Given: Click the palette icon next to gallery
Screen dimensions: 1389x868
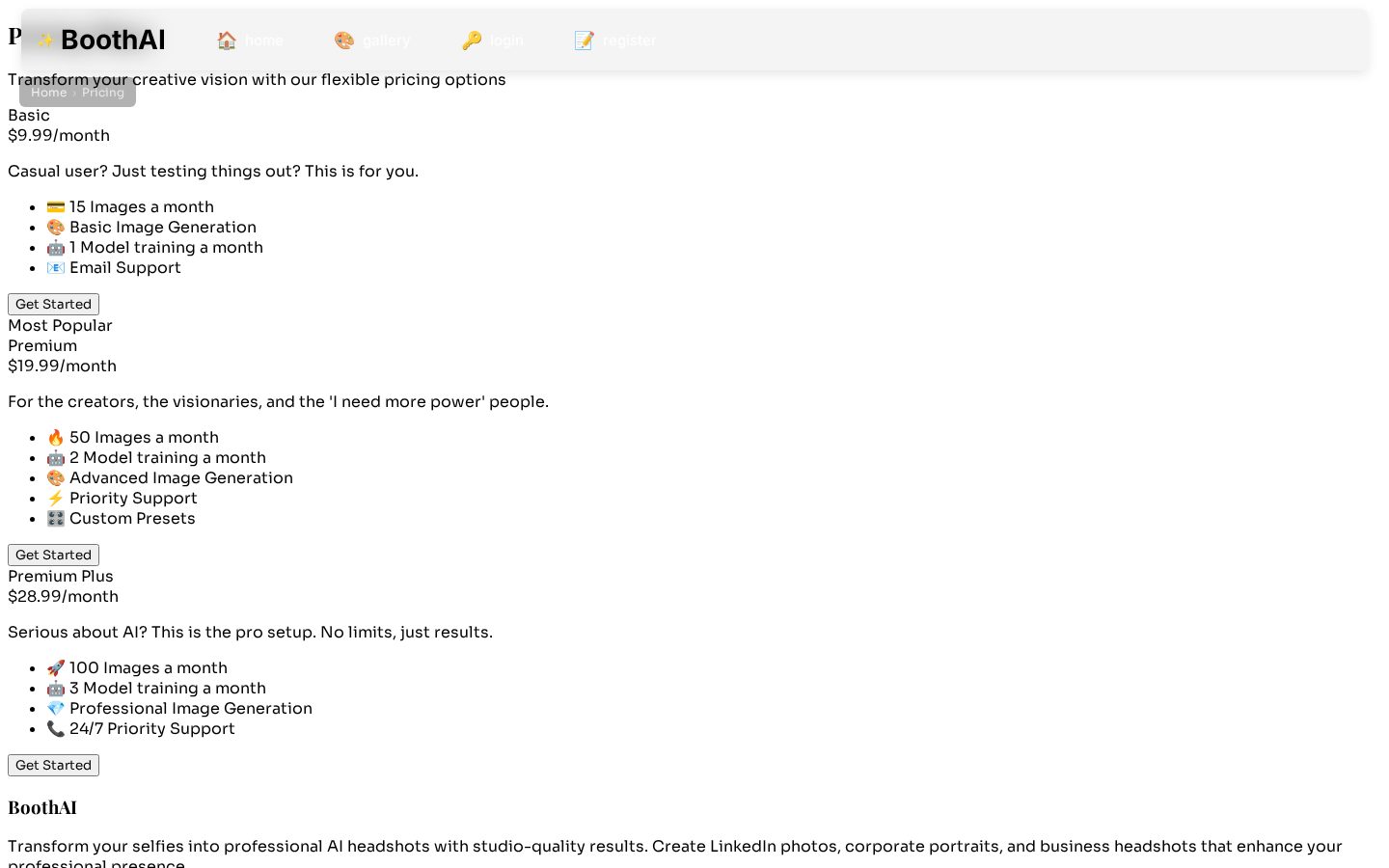Looking at the screenshot, I should point(344,41).
